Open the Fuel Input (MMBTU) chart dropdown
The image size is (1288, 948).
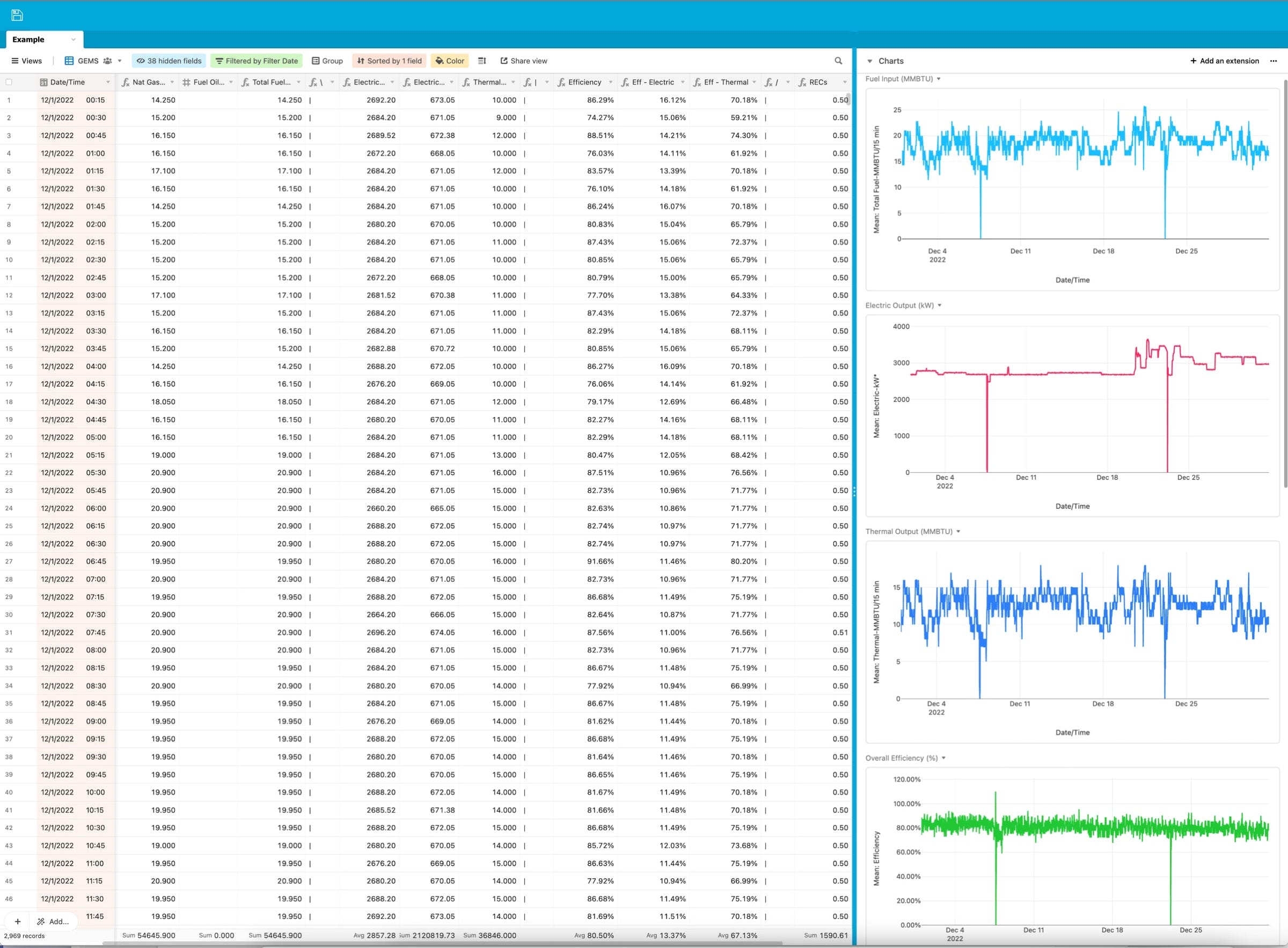click(x=939, y=78)
